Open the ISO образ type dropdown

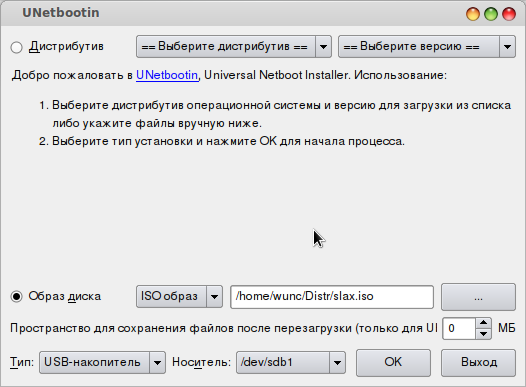pos(179,296)
